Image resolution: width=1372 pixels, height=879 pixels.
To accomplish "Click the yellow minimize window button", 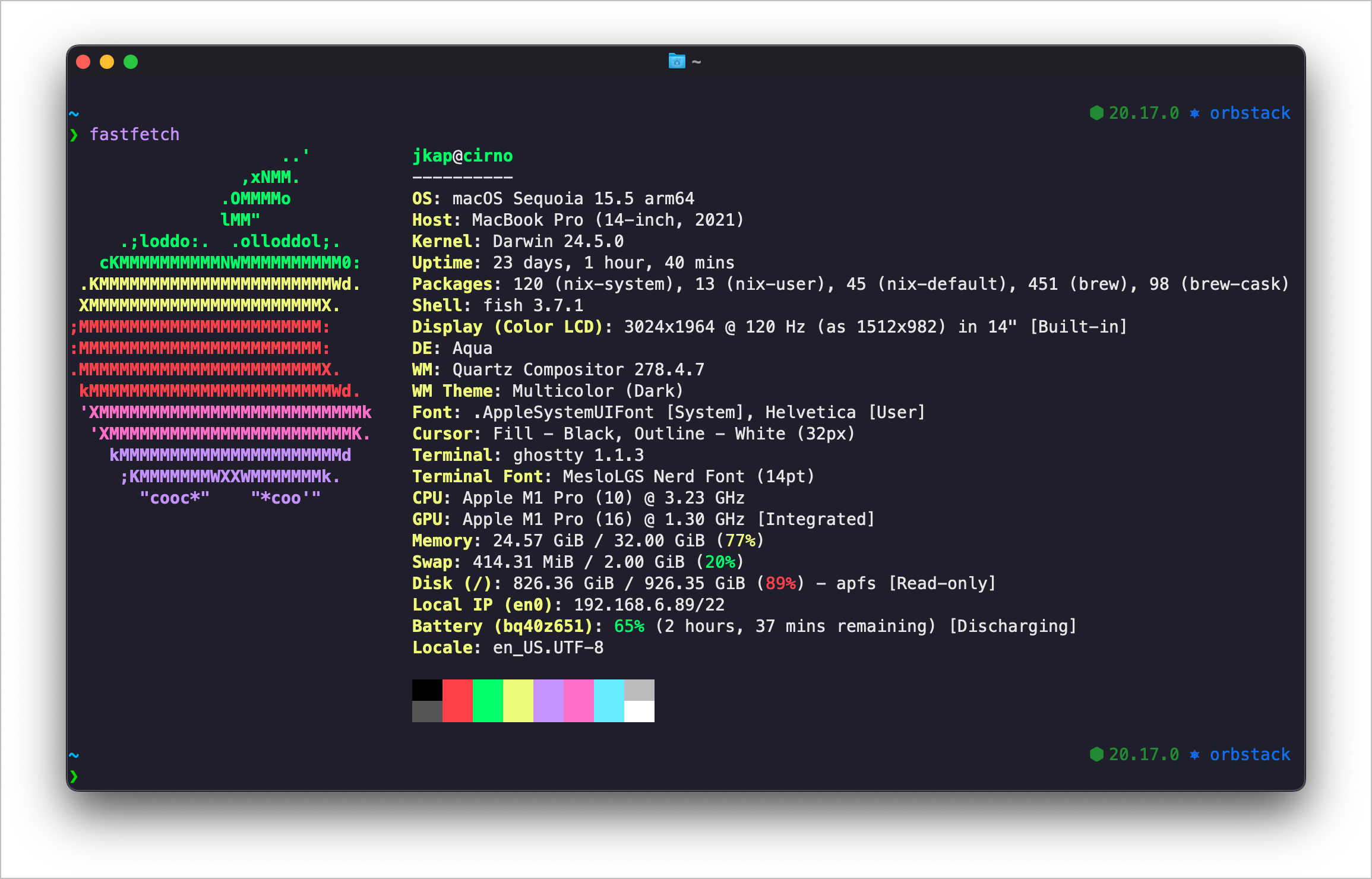I will tap(107, 62).
